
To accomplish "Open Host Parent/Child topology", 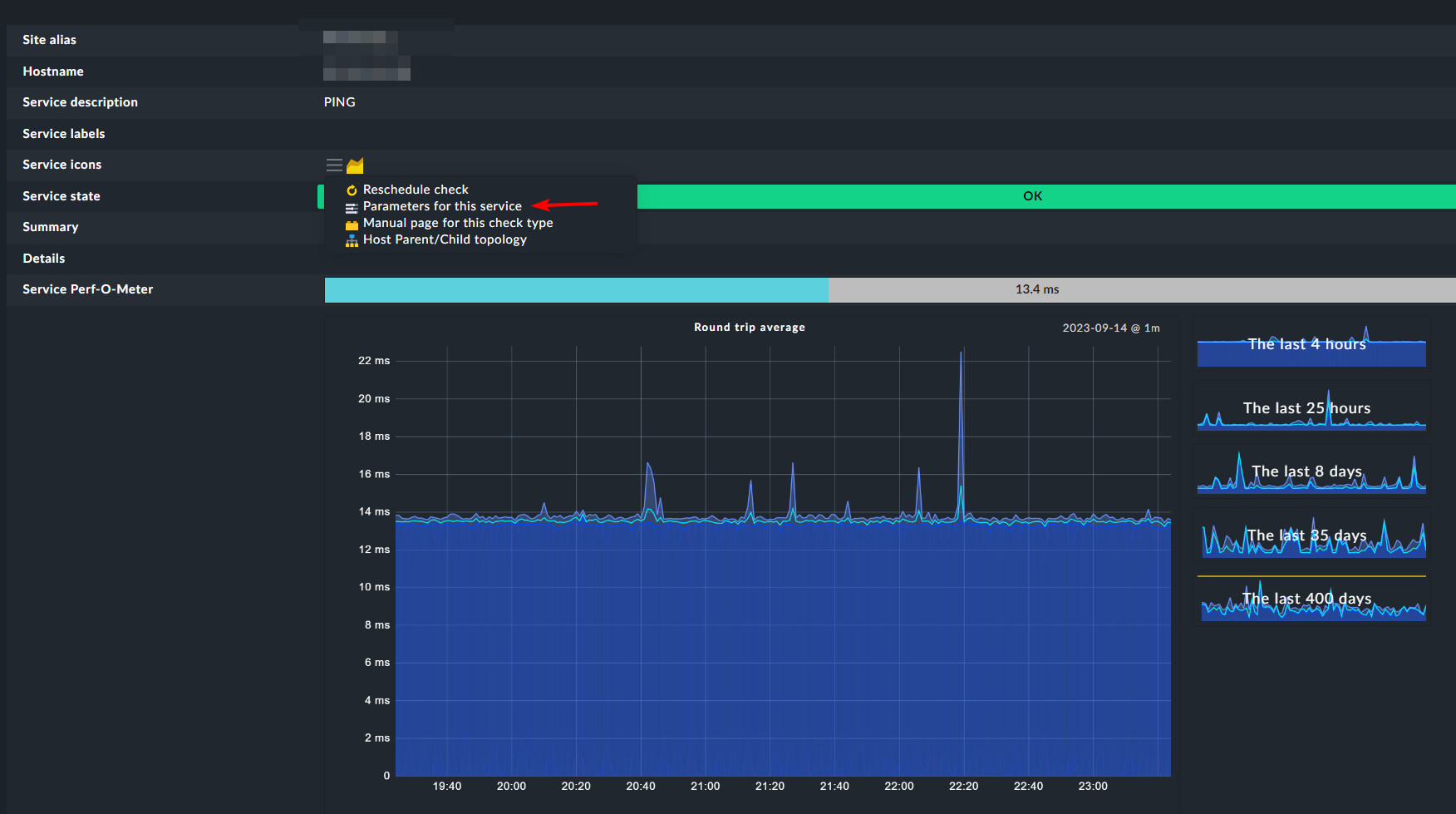I will tap(445, 239).
